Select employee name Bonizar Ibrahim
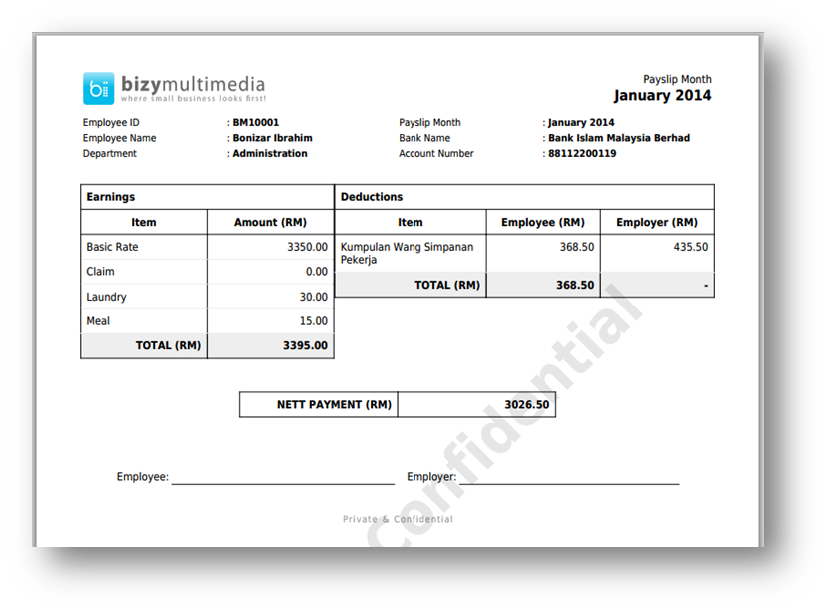 [272, 138]
